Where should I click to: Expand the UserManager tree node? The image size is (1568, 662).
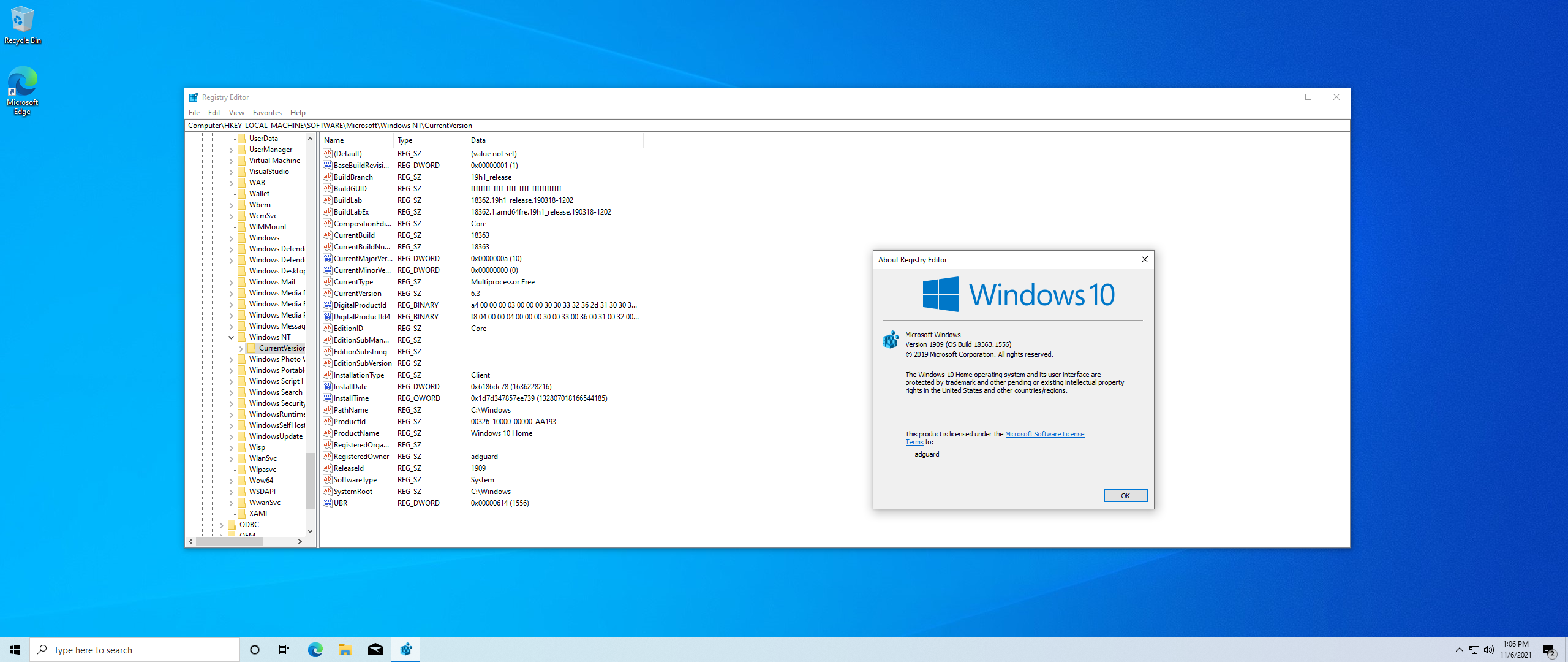click(x=231, y=150)
